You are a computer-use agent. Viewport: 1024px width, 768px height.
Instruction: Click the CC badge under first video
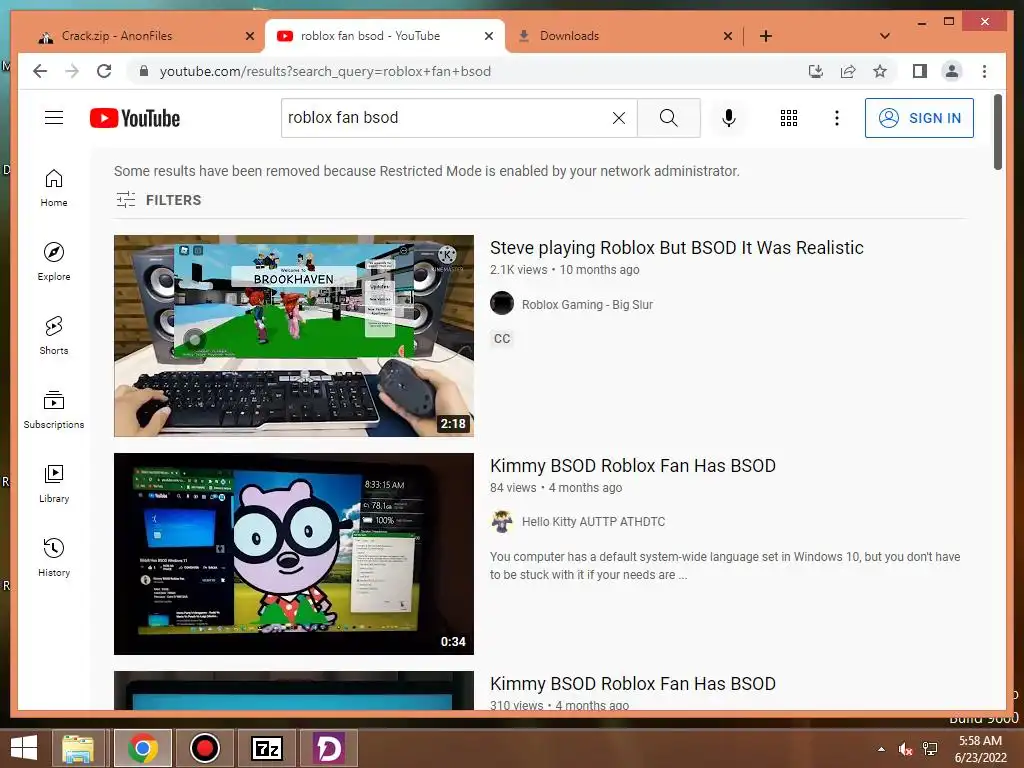502,338
